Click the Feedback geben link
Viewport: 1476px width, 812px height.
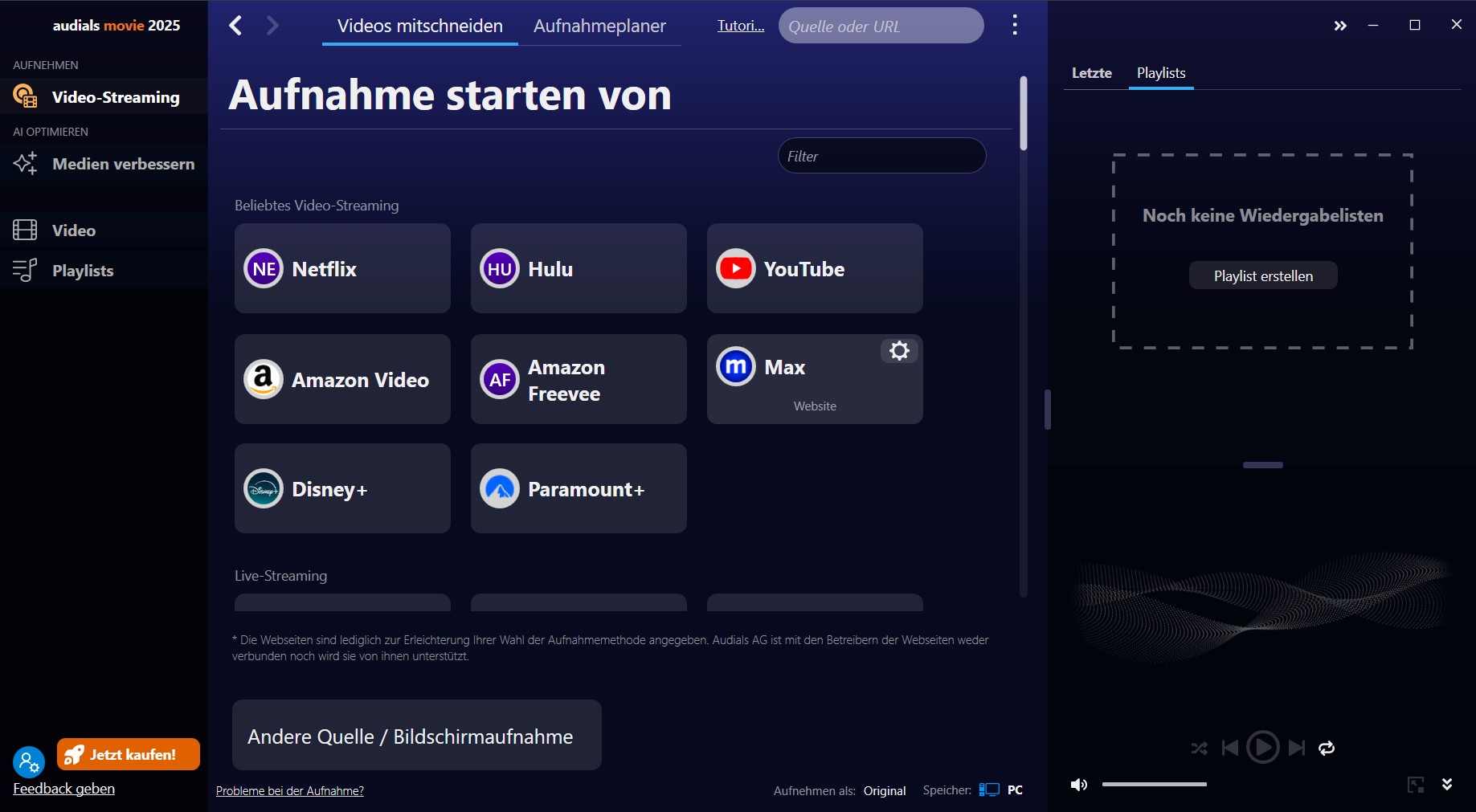point(63,789)
